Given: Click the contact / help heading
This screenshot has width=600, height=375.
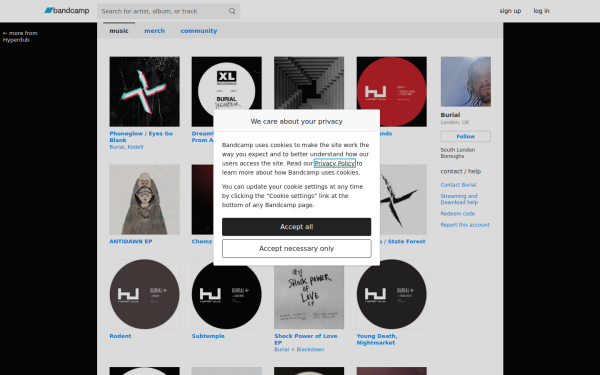Looking at the screenshot, I should coord(461,171).
